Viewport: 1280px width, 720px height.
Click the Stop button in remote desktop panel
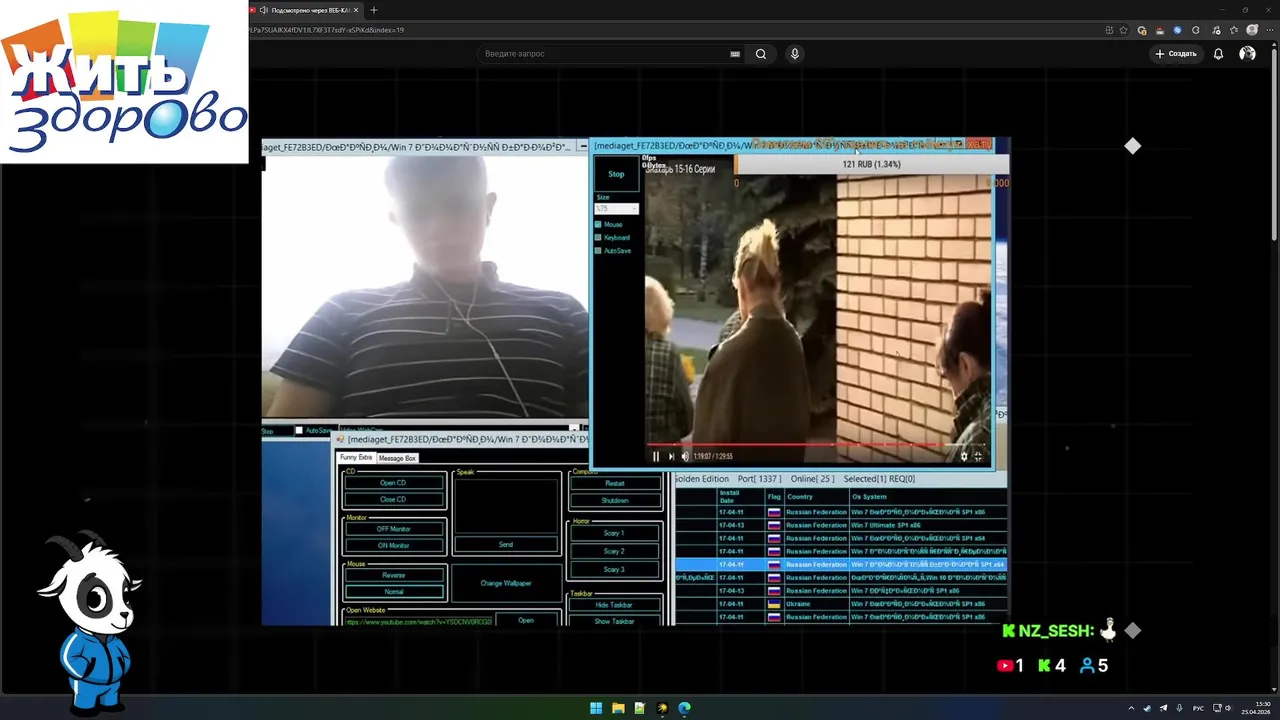[x=616, y=174]
